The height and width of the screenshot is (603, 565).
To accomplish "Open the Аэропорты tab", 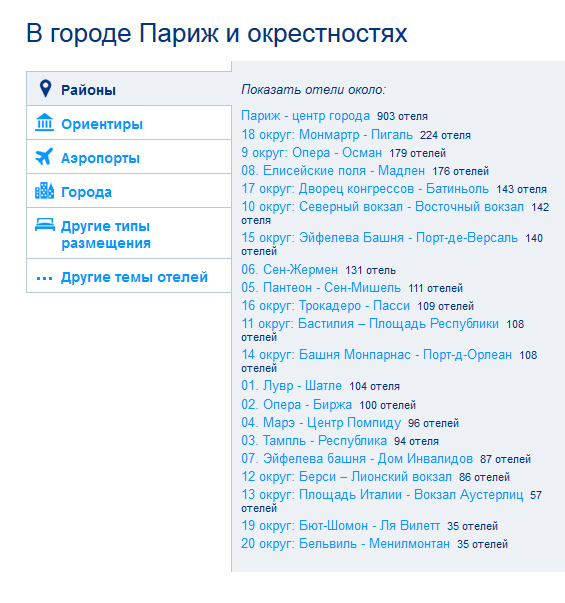I will 129,157.
